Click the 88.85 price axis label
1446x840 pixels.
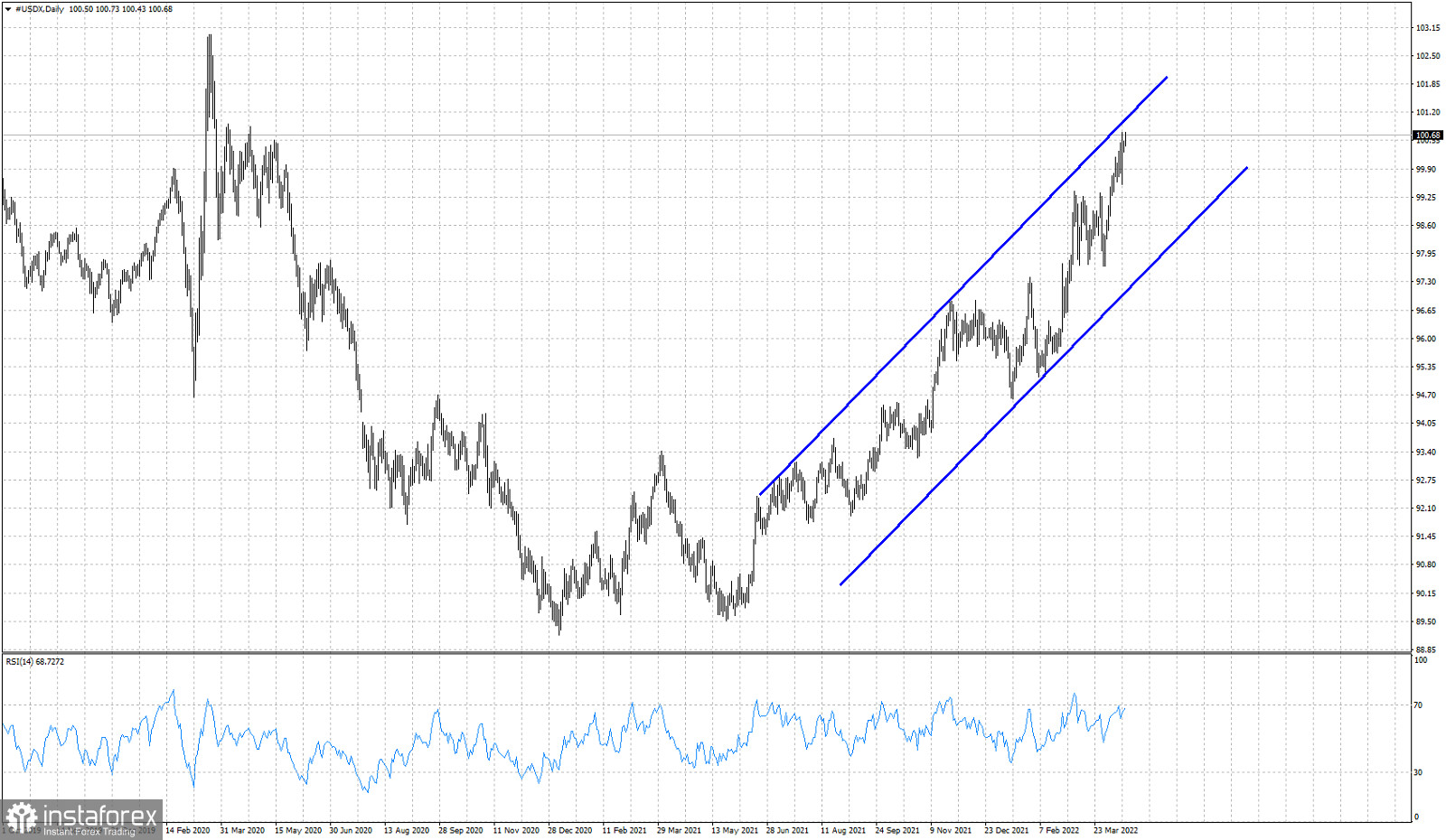click(1426, 649)
